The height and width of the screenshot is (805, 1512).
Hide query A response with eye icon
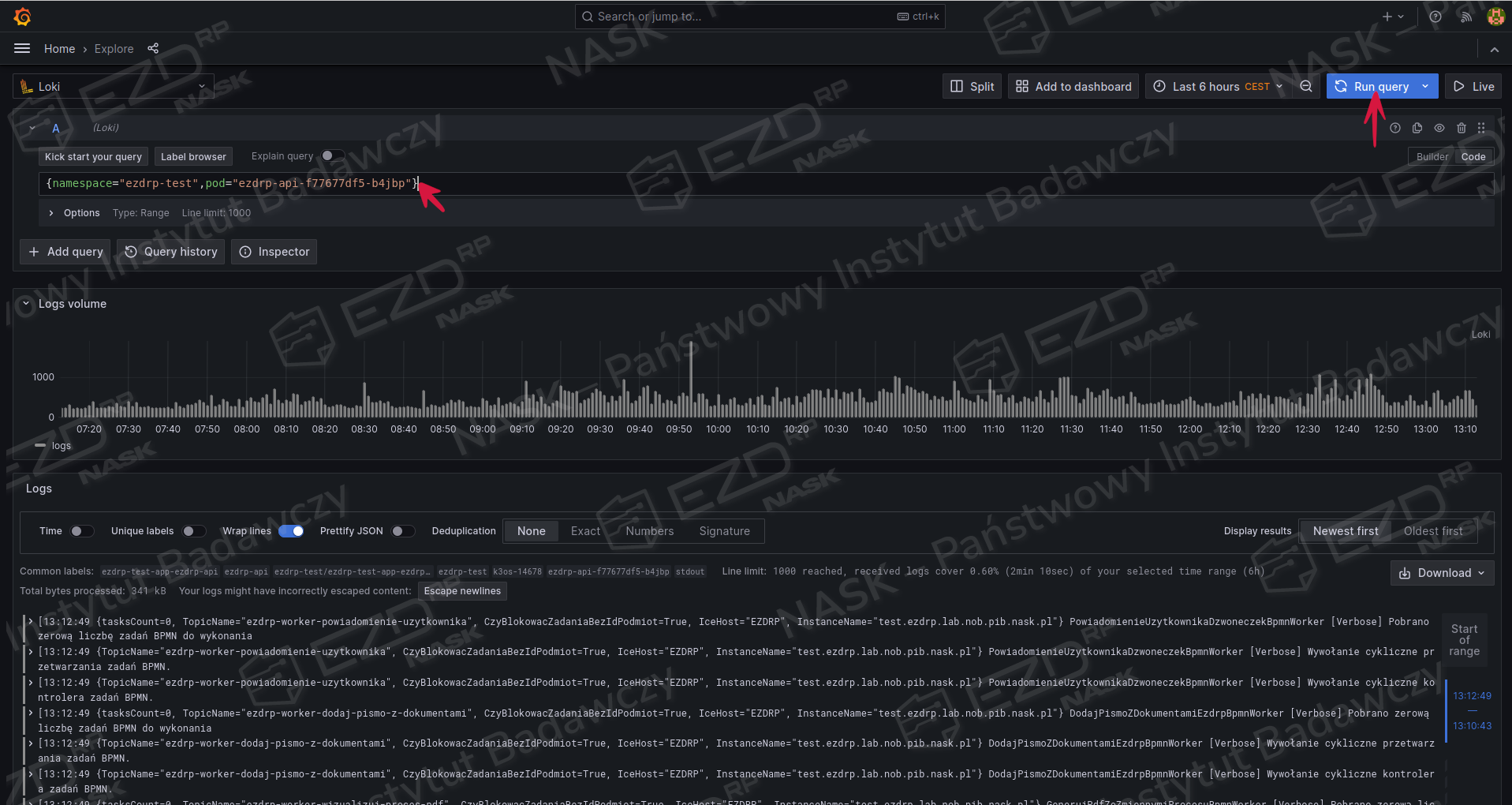(1439, 128)
